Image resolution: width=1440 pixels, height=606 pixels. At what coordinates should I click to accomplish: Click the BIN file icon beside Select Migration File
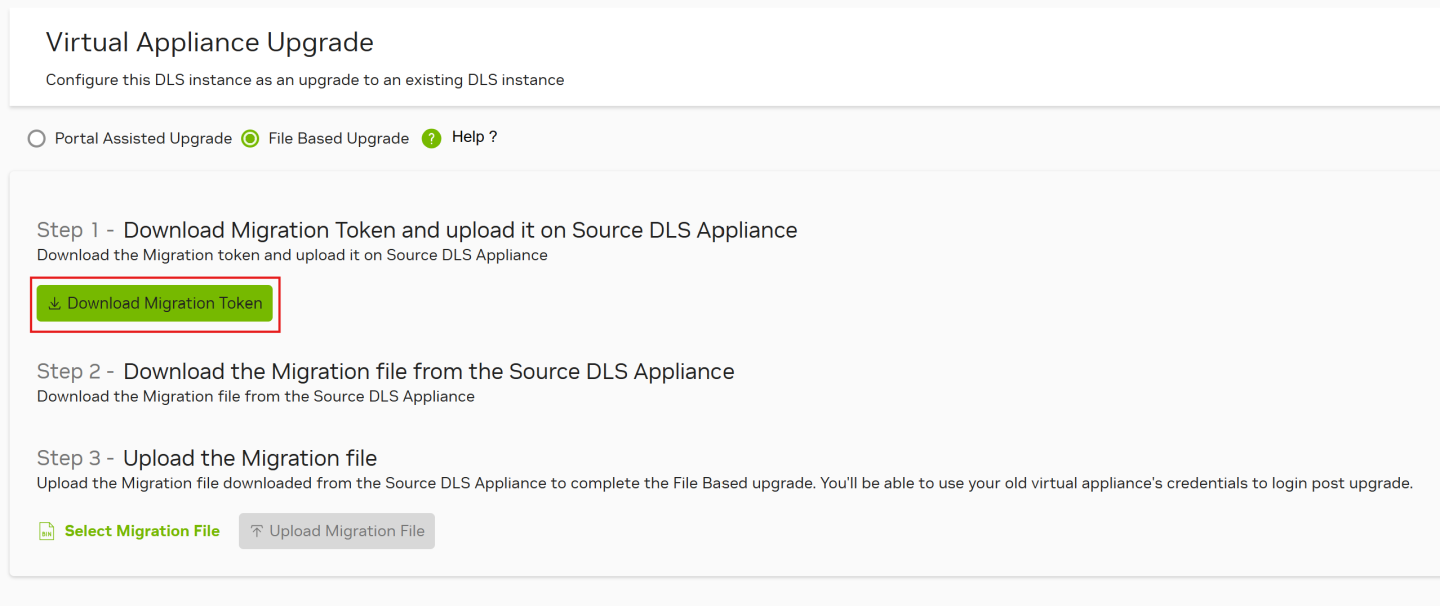tap(46, 531)
